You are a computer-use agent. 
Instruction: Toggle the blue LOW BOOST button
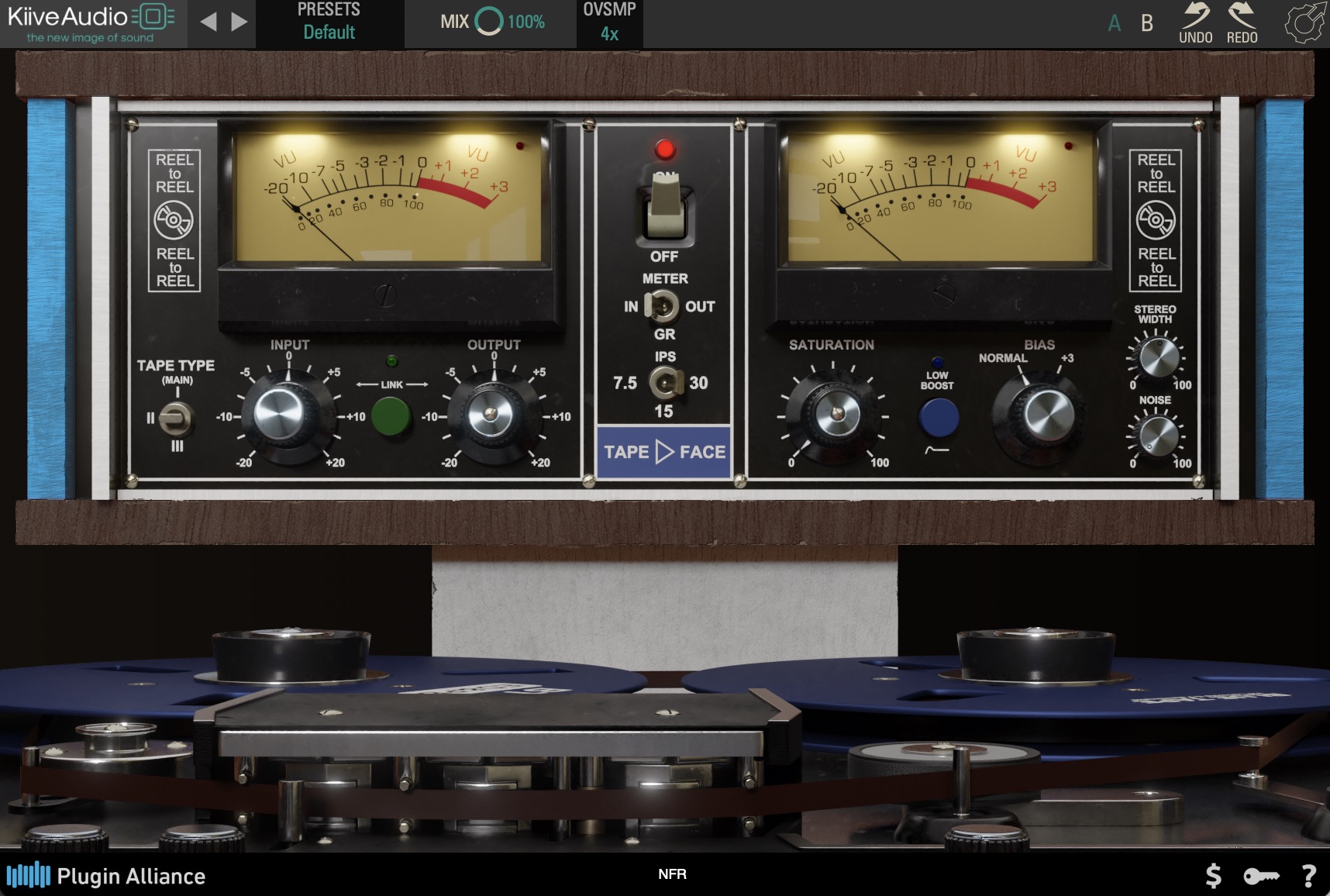click(x=939, y=418)
